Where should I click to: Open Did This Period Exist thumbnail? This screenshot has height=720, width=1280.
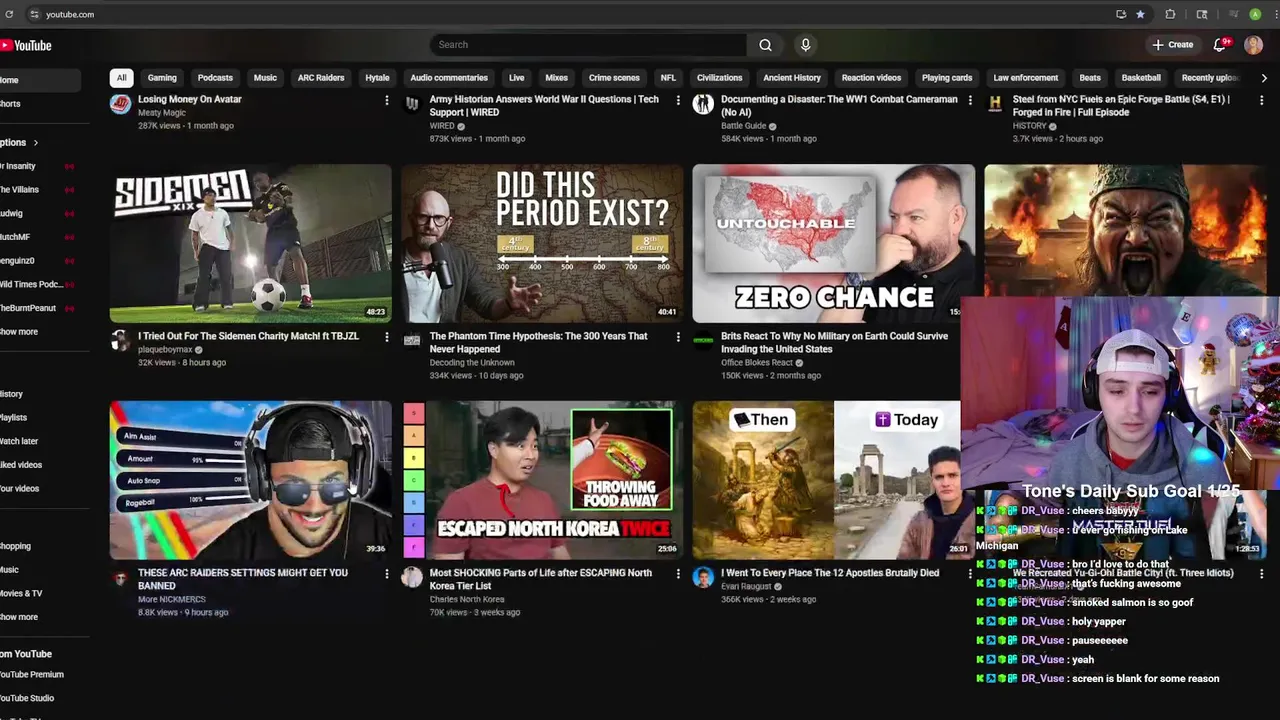pyautogui.click(x=542, y=243)
